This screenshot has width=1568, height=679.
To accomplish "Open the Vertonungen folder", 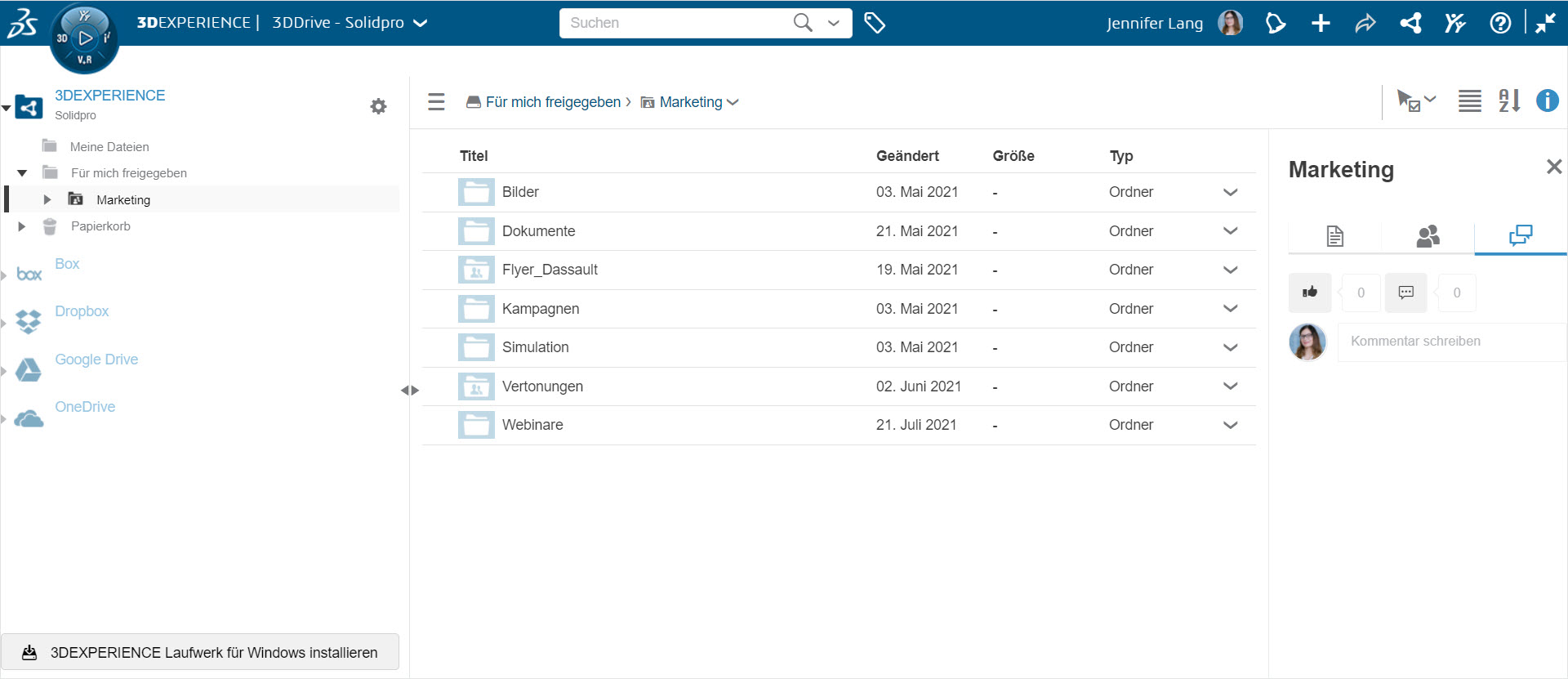I will (542, 386).
